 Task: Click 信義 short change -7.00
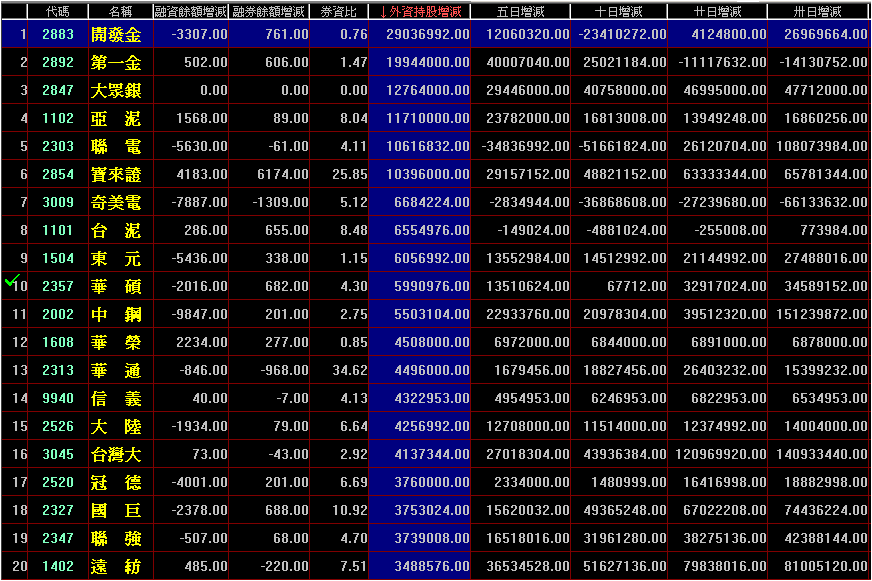click(293, 399)
